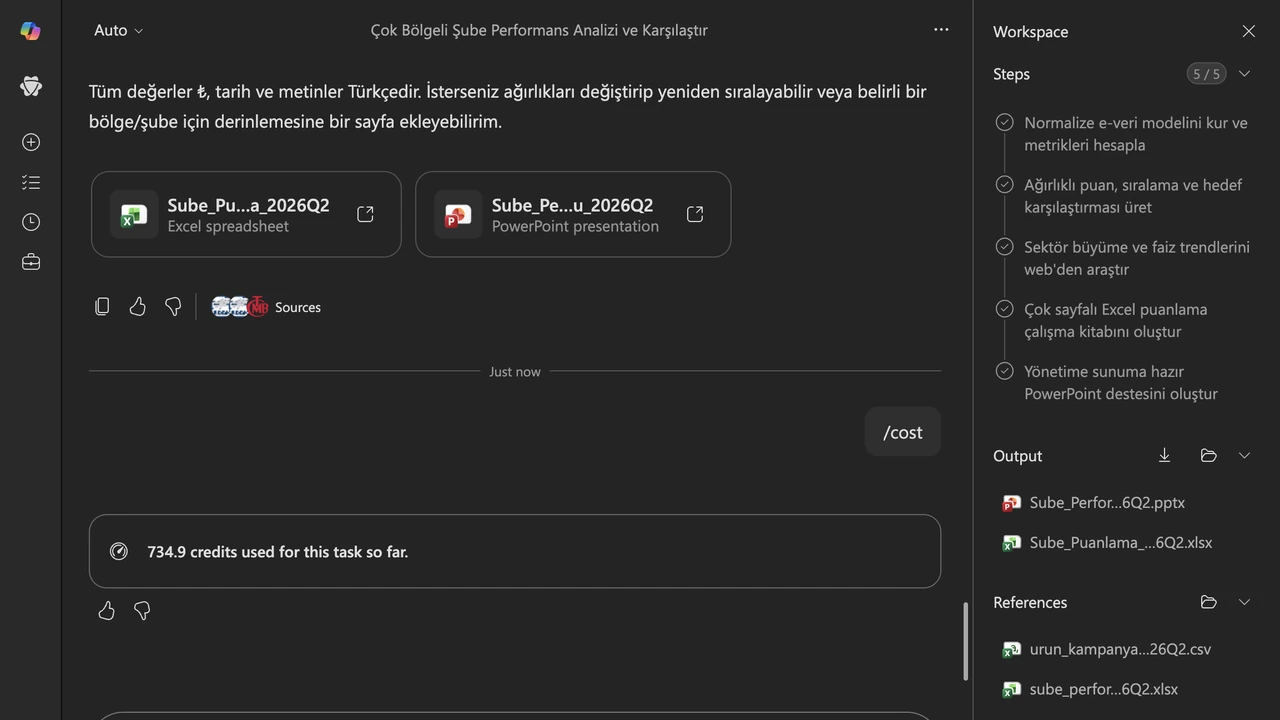Start a new chat with plus icon
The width and height of the screenshot is (1280, 720).
coord(31,142)
